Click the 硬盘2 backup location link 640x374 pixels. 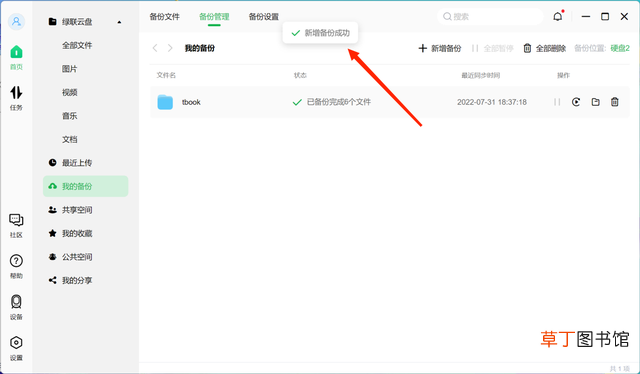point(620,49)
